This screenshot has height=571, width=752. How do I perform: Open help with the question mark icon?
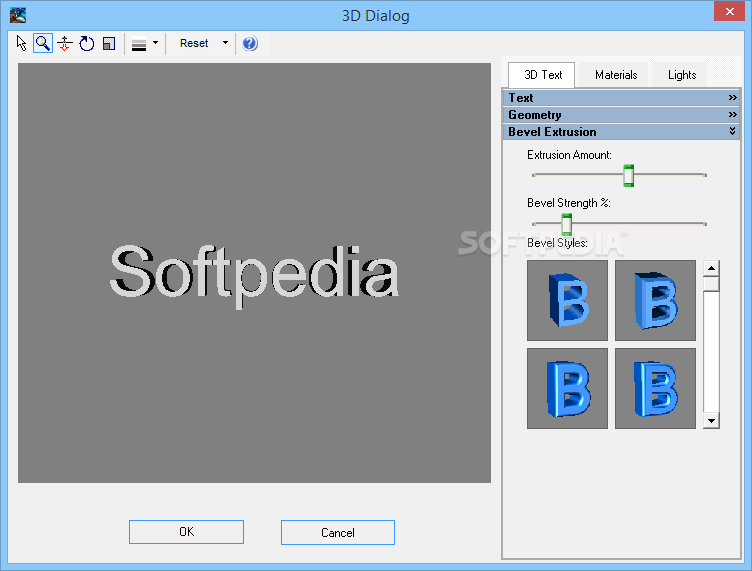tap(250, 43)
